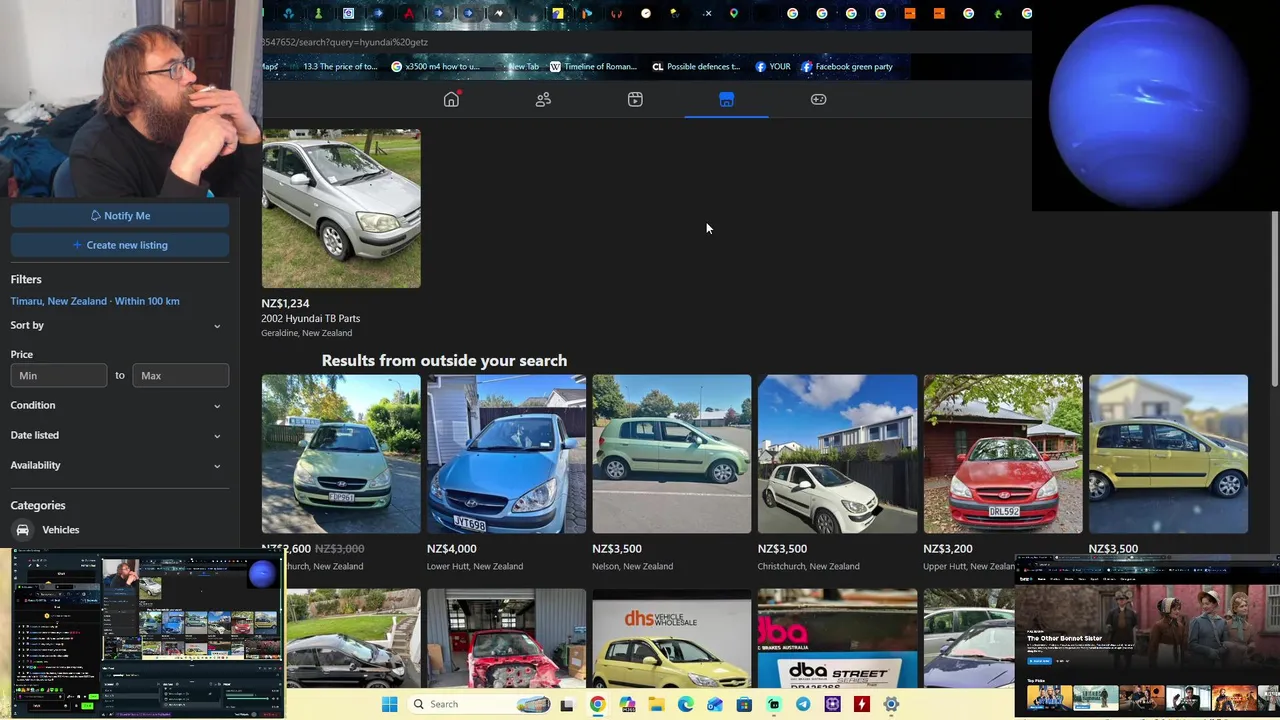Click the Notify Me button
Screen dimensions: 1280x720
(x=120, y=216)
